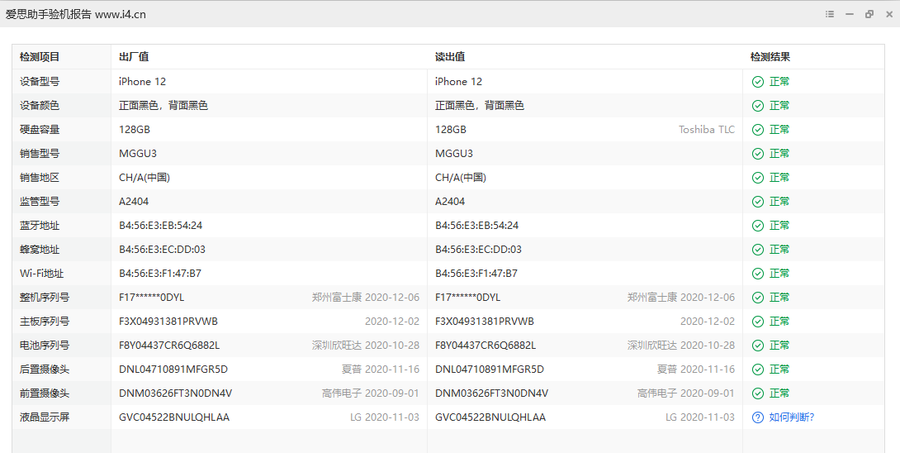This screenshot has width=900, height=453.
Task: Select the 蓝牙地址 row label
Action: tap(40, 226)
